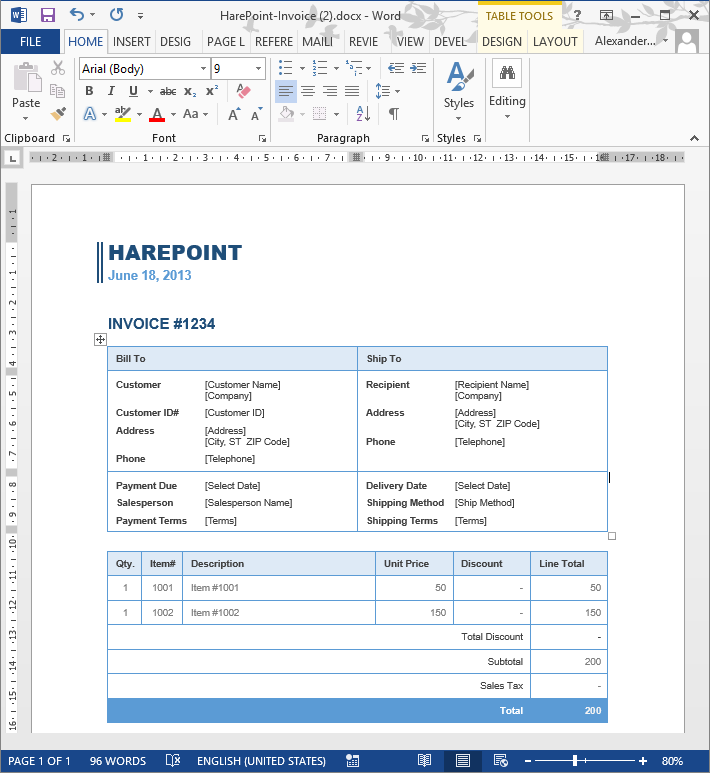Increase paragraph indent
Image resolution: width=710 pixels, height=773 pixels.
pos(418,68)
